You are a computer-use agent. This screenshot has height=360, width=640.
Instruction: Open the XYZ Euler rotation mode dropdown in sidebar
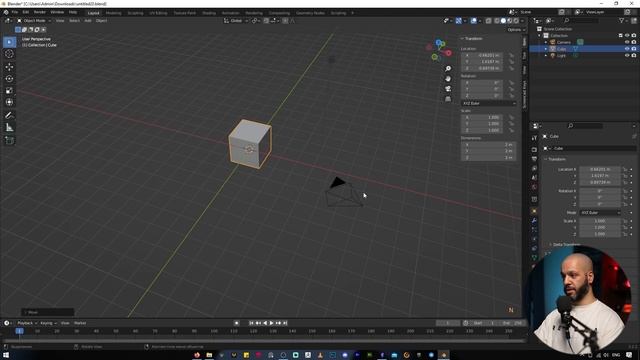(489, 103)
